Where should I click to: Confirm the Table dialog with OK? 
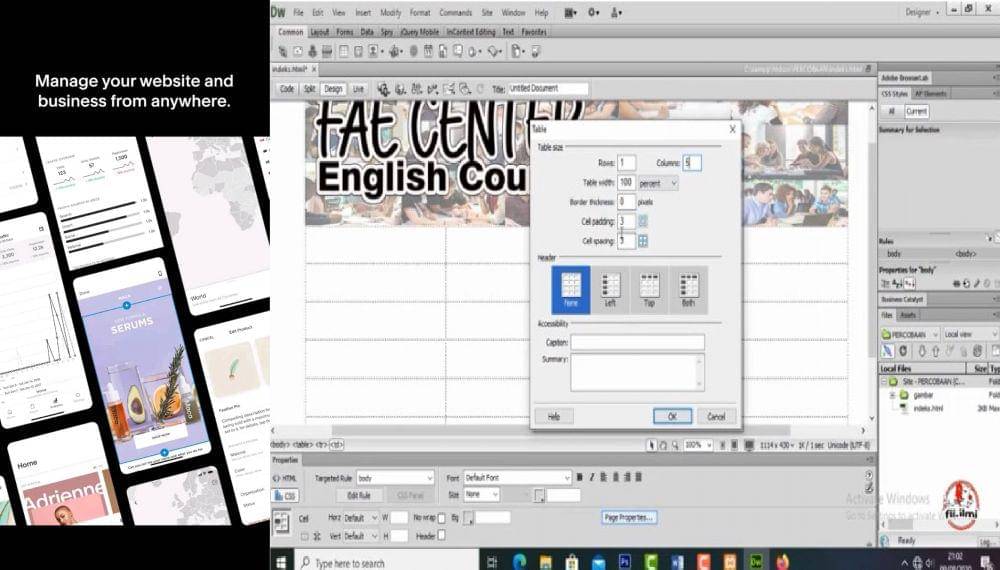point(672,416)
